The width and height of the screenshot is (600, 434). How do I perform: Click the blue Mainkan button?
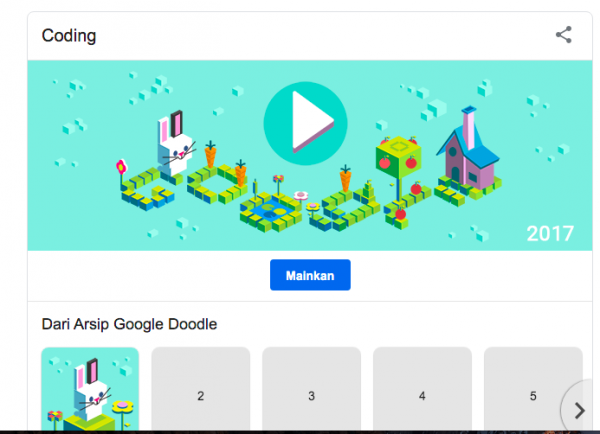[310, 275]
